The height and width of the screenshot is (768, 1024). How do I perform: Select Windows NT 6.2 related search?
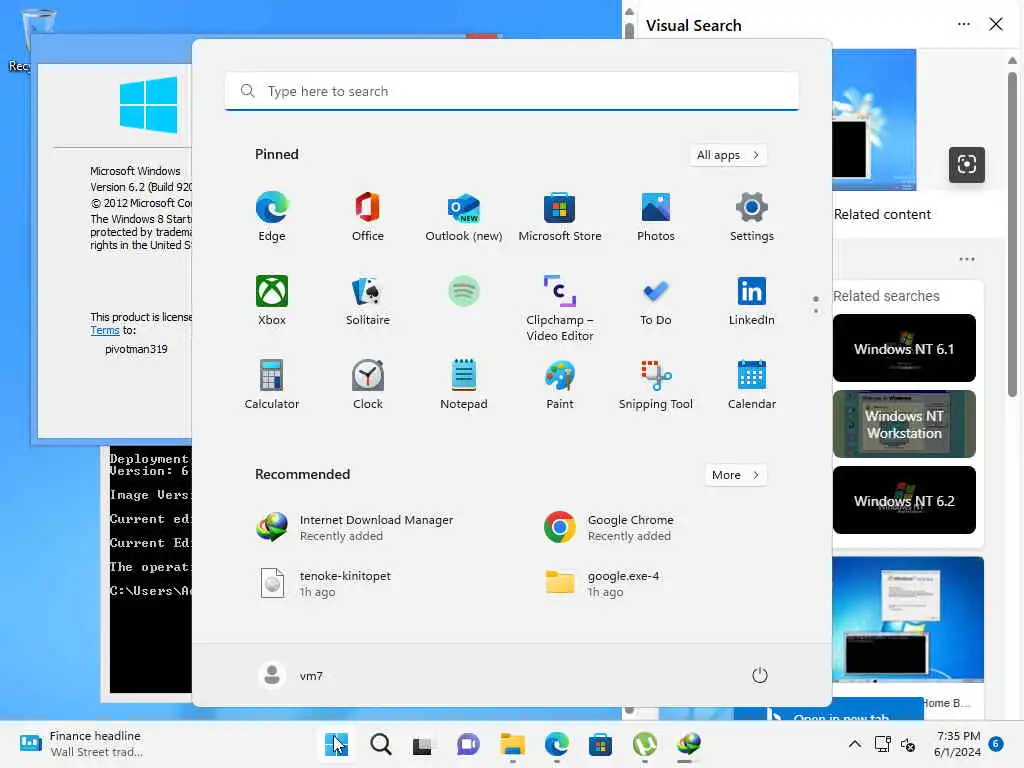pos(904,500)
